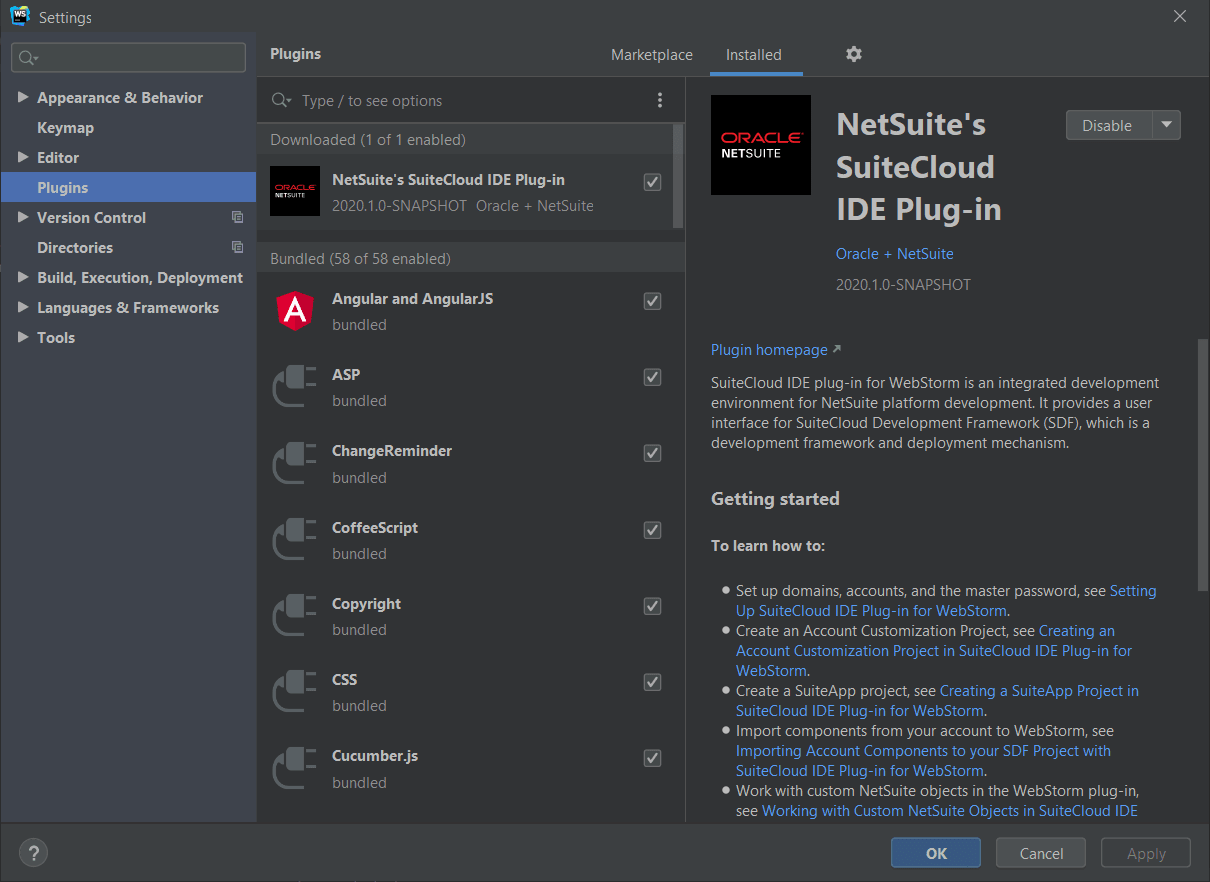
Task: Click the settings search magnifier icon
Action: pyautogui.click(x=28, y=58)
